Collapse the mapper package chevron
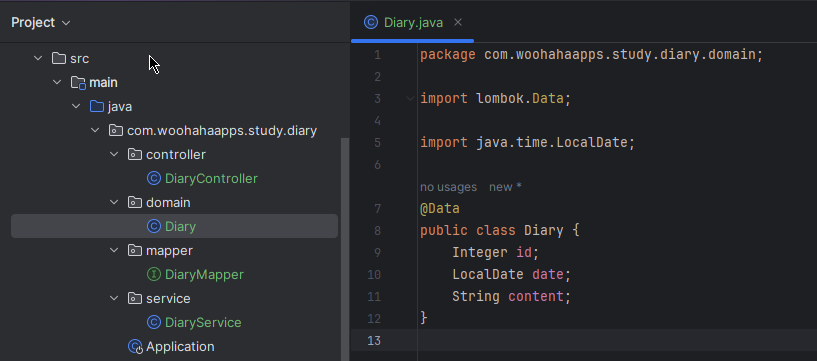This screenshot has width=817, height=361. [114, 251]
